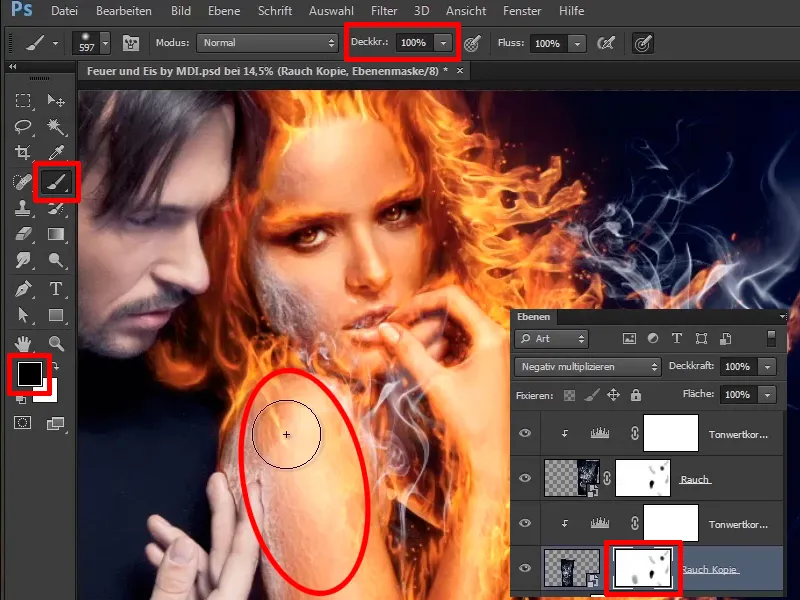Select the History Brush tool
Viewport: 800px width, 600px height.
pyautogui.click(x=56, y=208)
